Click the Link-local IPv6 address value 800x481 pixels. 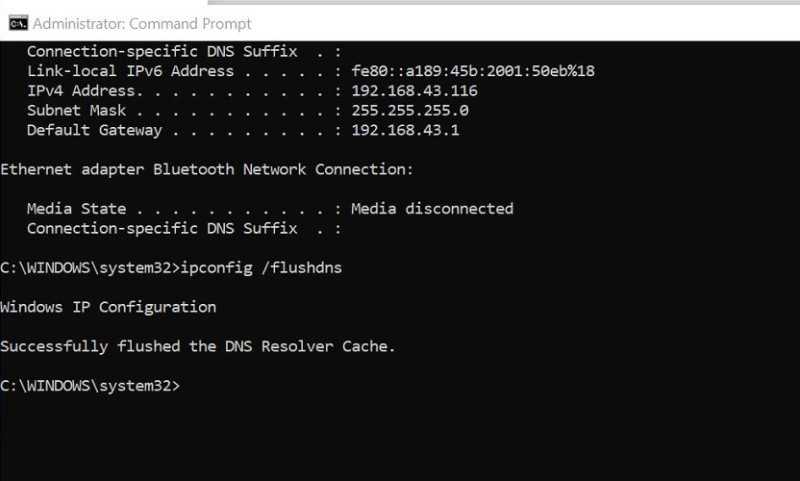coord(473,71)
